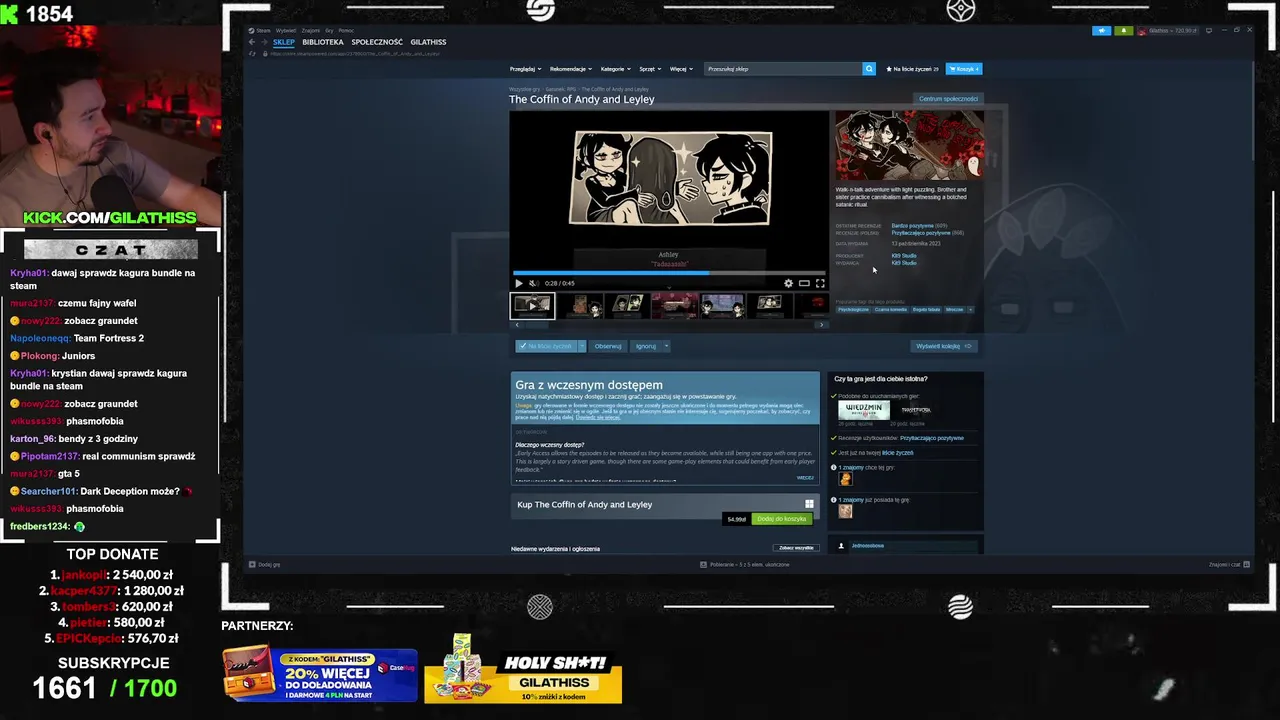Expand the Kategorie dropdown
The height and width of the screenshot is (720, 1280).
pyautogui.click(x=615, y=69)
